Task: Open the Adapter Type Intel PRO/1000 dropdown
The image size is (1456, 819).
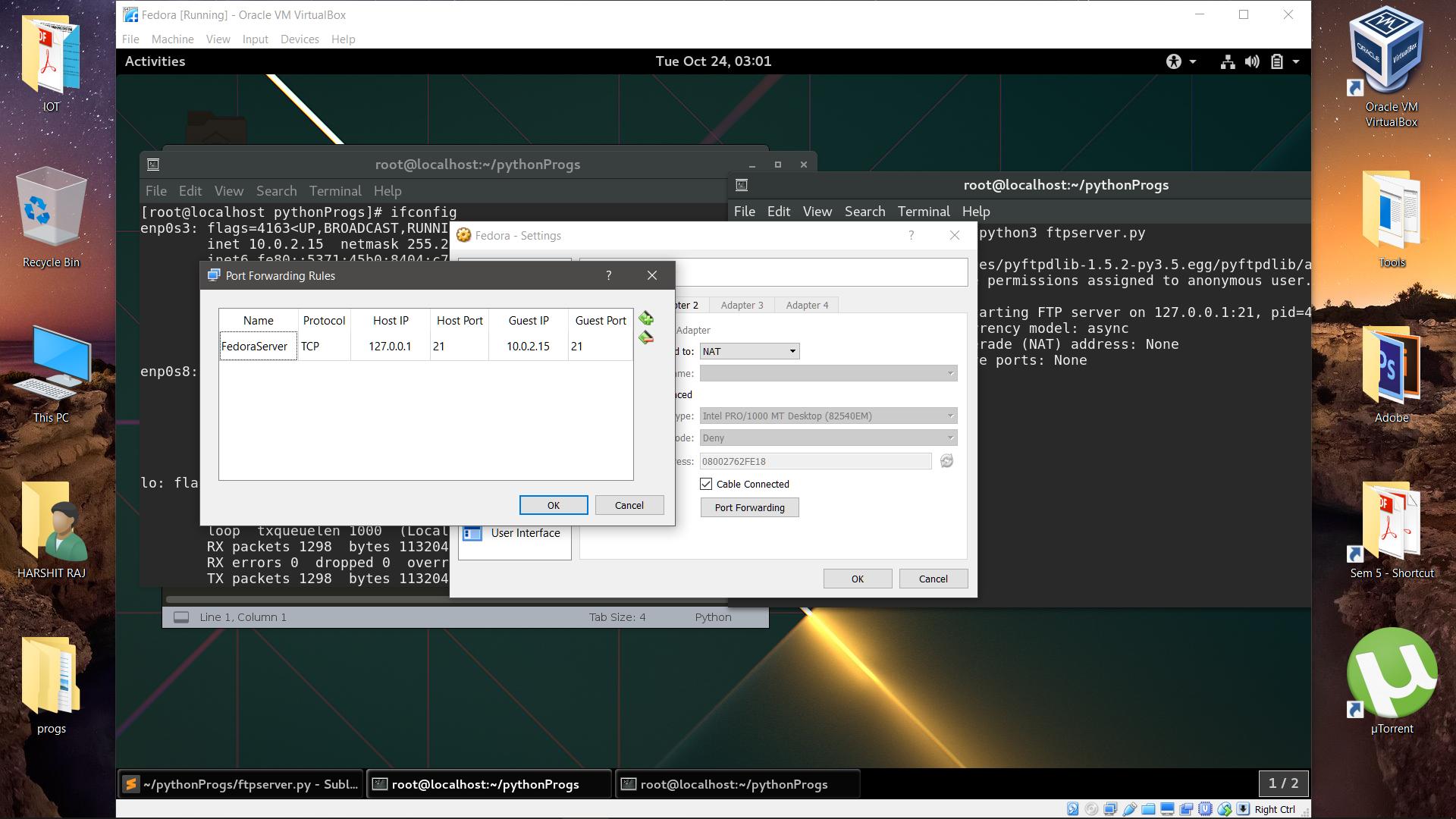Action: 828,416
